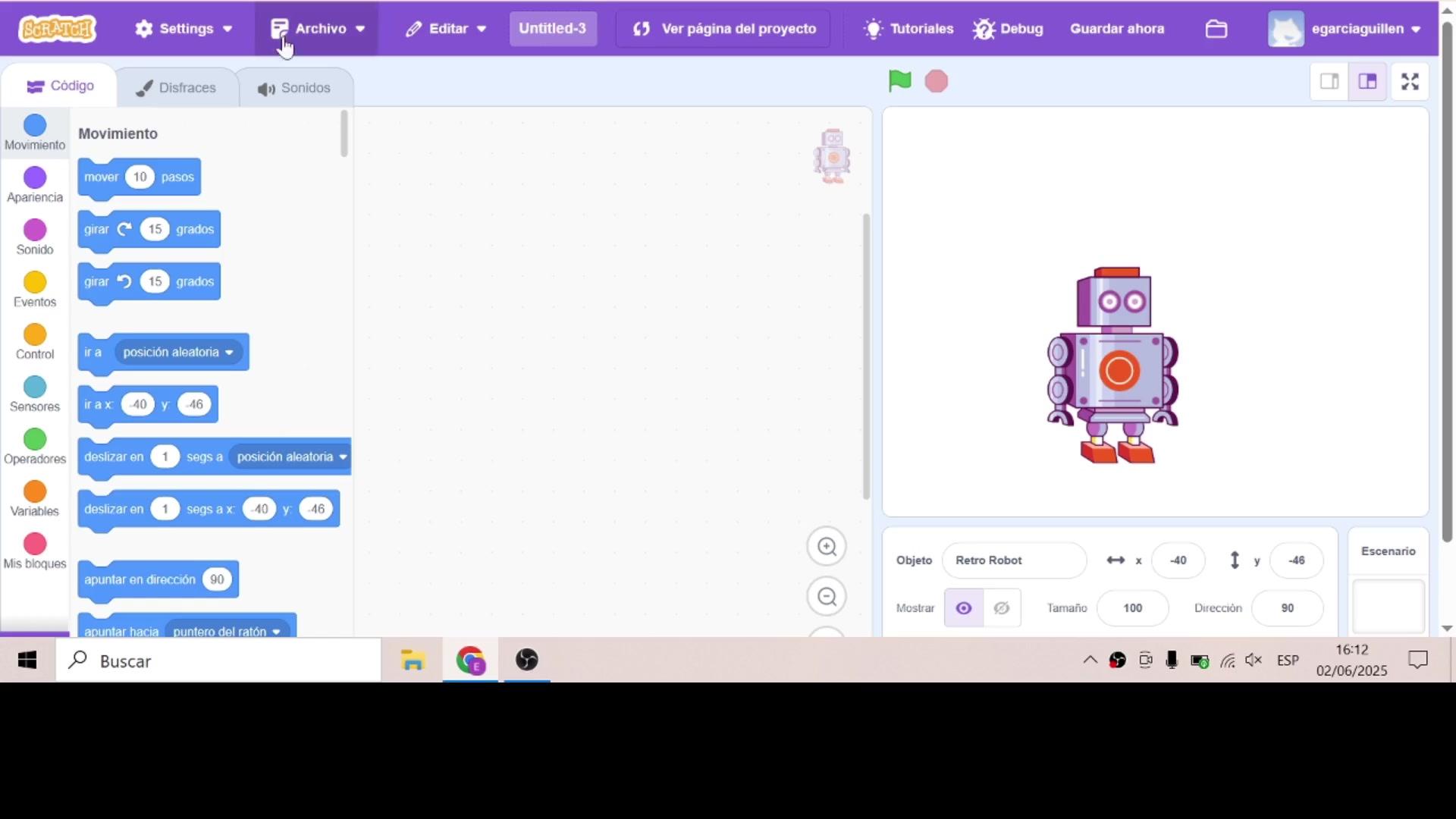
Task: Click Ver página del proyecto
Action: pos(723,29)
